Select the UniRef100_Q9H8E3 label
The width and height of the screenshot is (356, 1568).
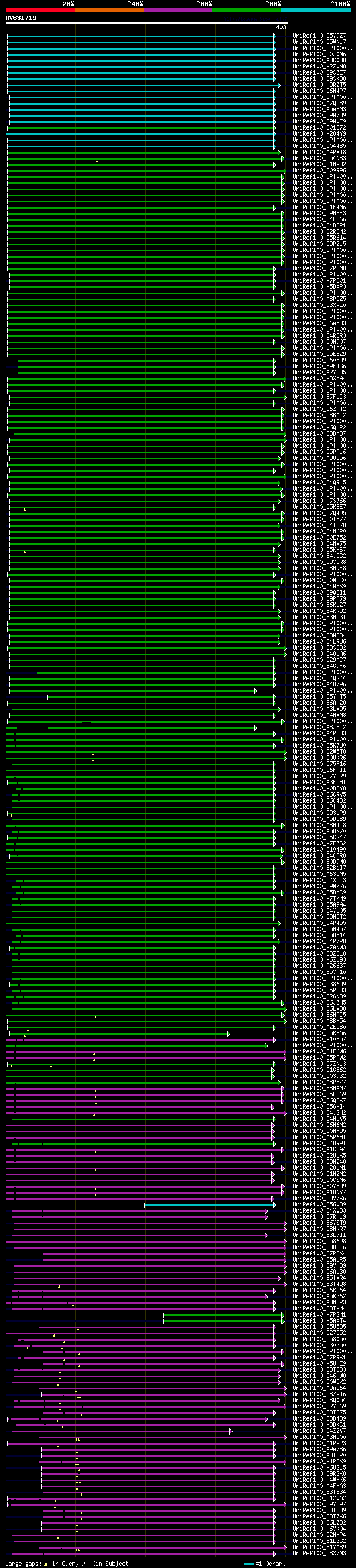click(319, 213)
